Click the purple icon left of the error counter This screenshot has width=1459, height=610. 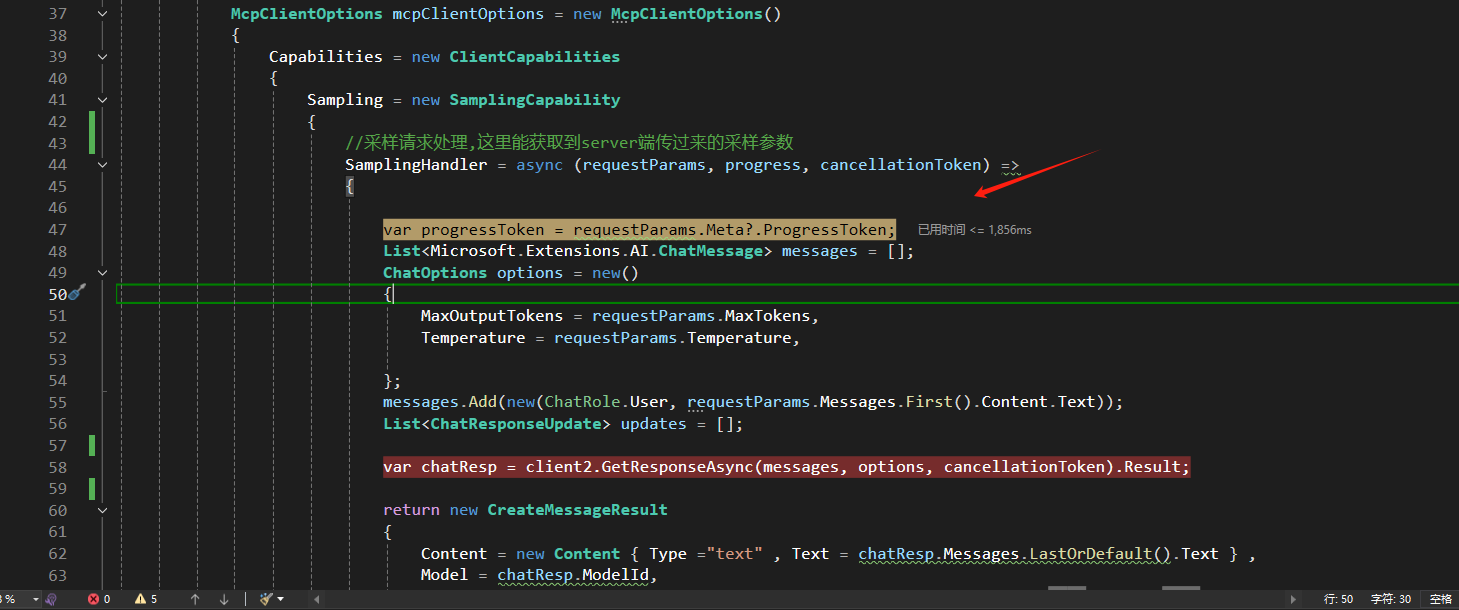pos(50,598)
